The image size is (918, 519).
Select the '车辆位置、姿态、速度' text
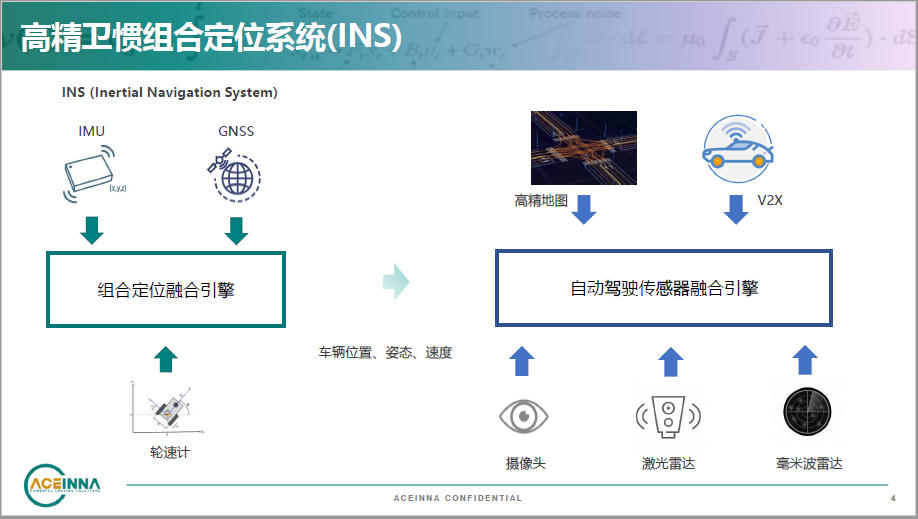tap(385, 353)
